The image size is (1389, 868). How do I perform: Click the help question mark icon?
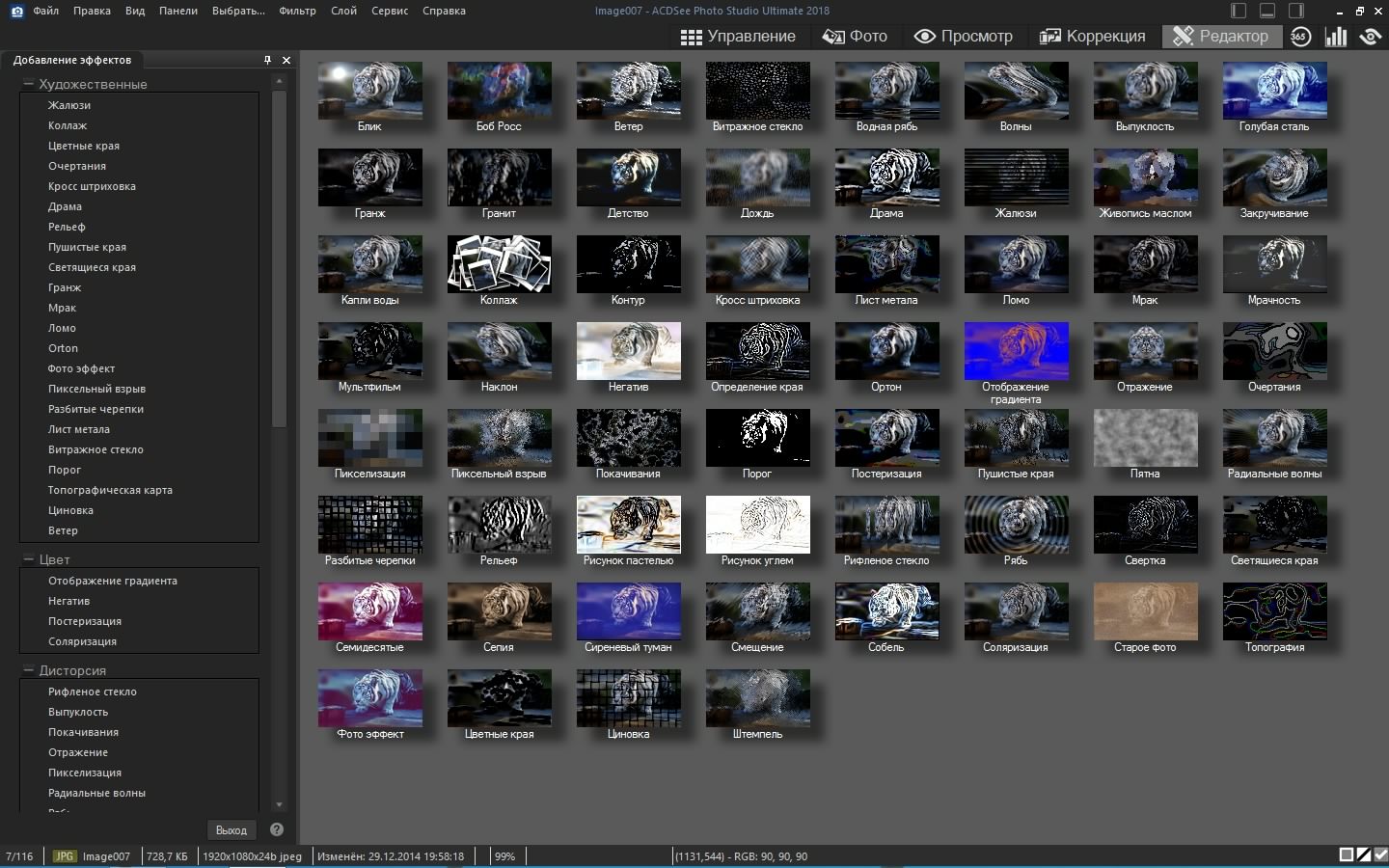pos(277,829)
